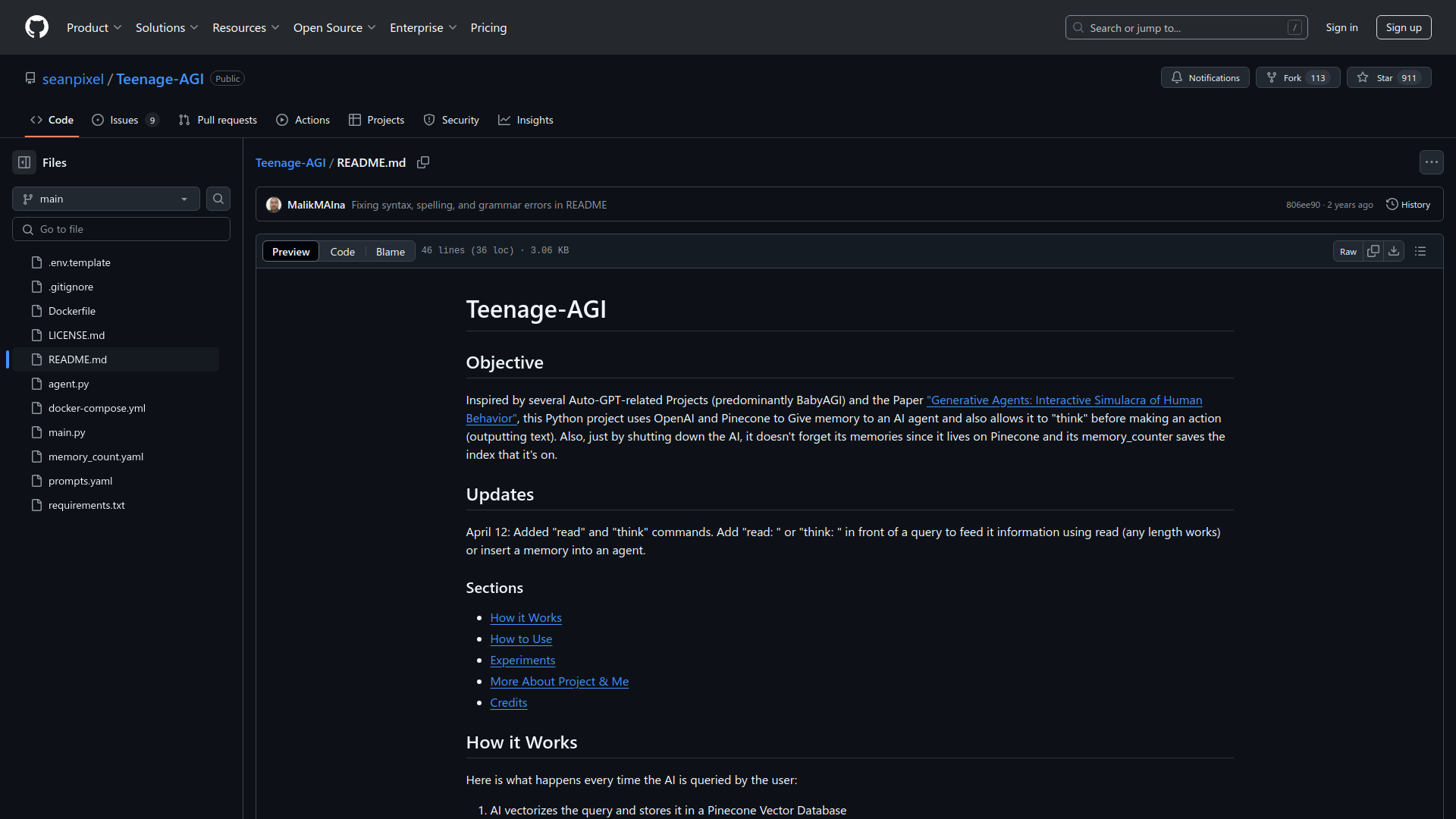Open the README outline list icon
The image size is (1456, 819).
(1420, 251)
